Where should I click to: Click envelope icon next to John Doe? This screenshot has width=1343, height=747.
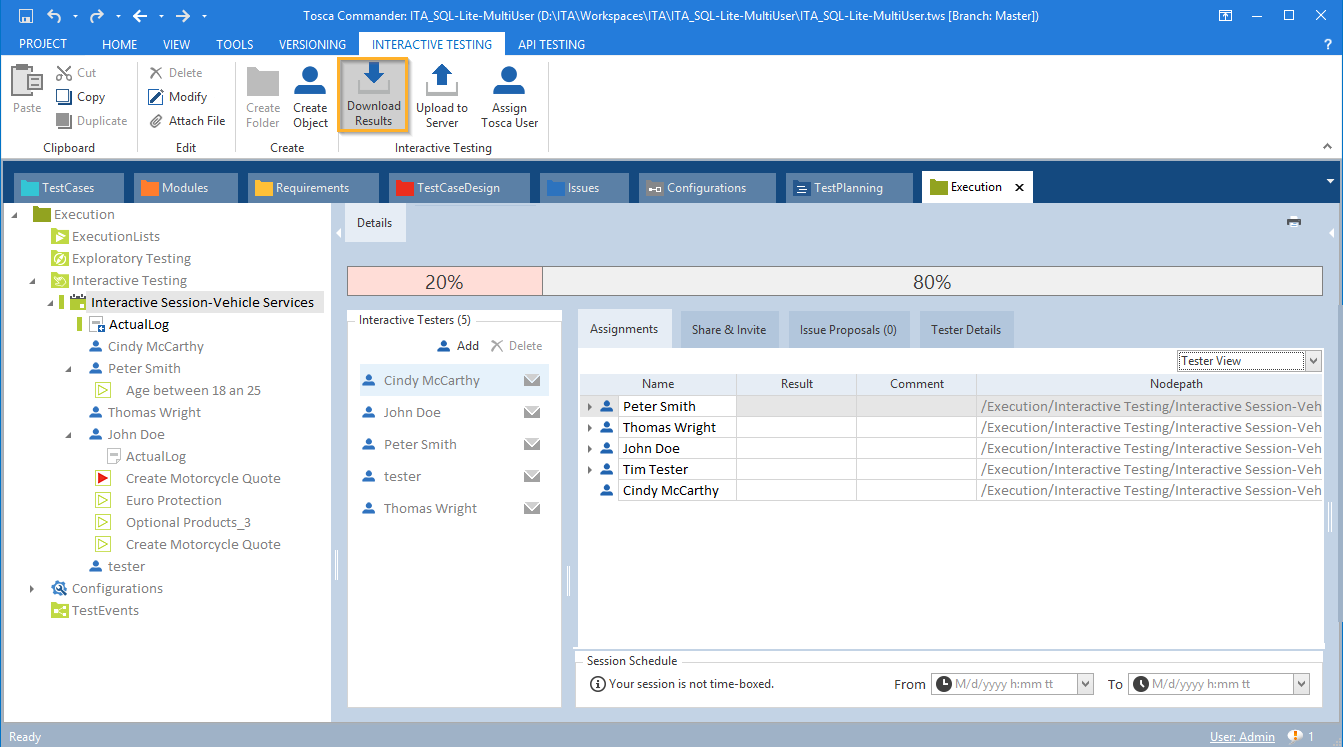[x=532, y=413]
